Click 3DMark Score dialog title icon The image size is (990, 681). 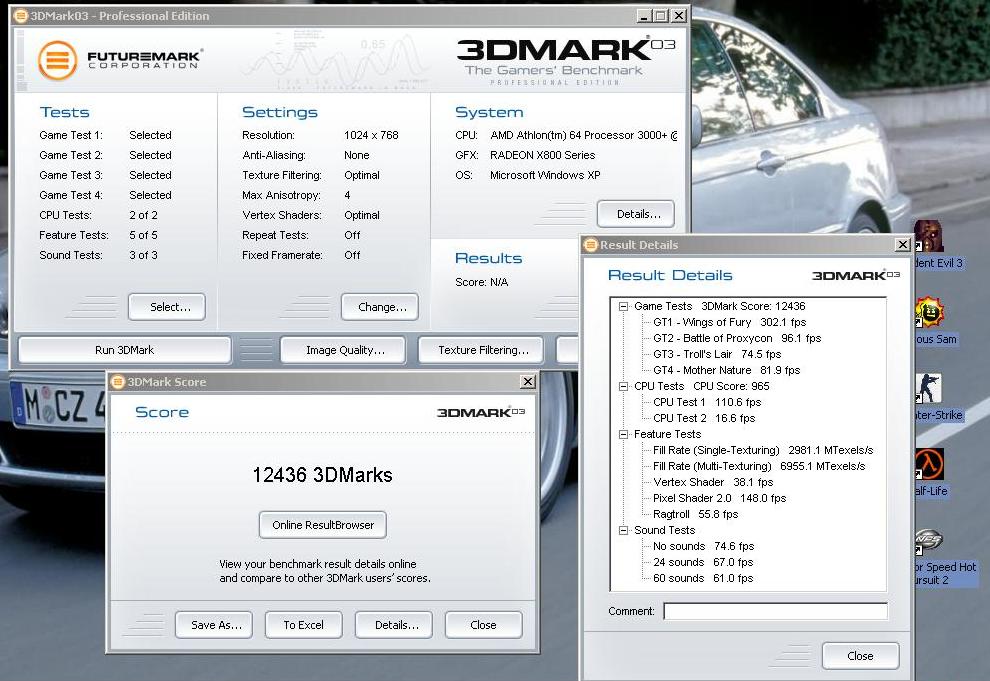click(117, 382)
